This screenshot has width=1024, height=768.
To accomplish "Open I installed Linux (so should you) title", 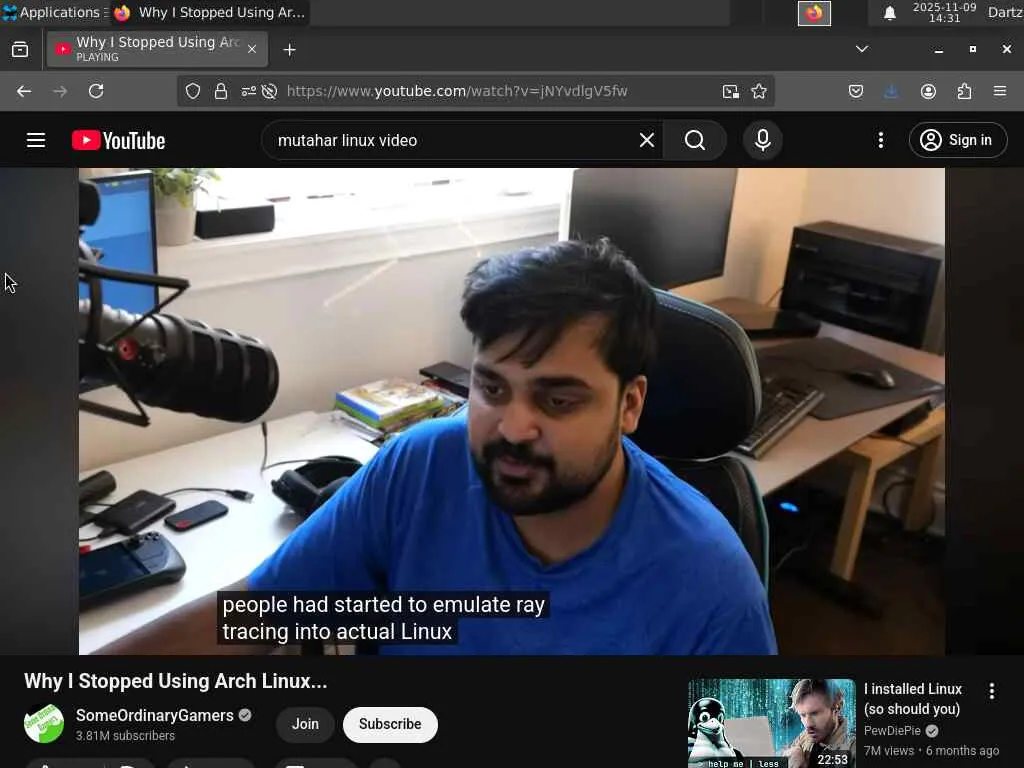I will point(912,699).
